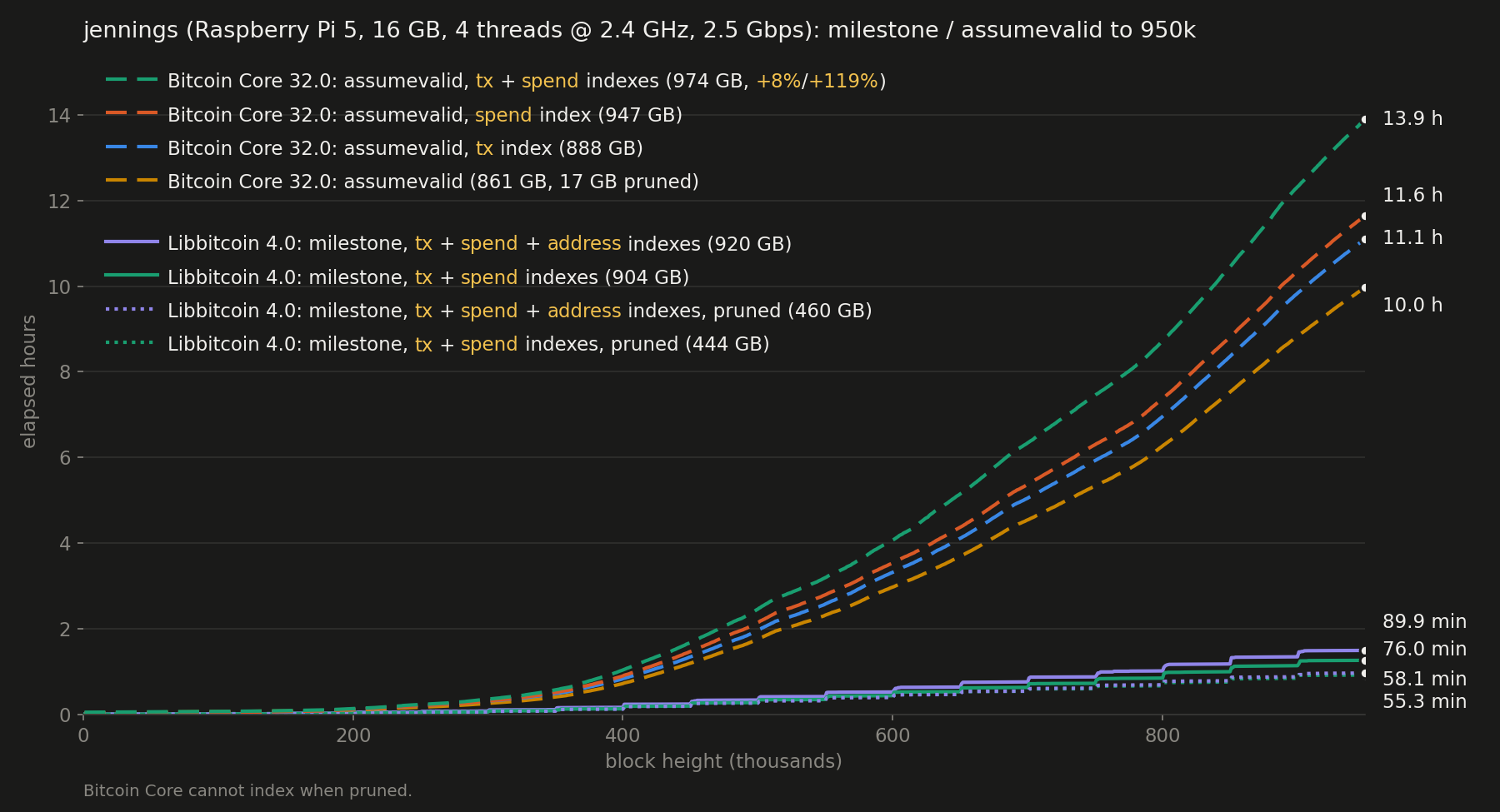Screen dimensions: 1500x812
Task: Click the blue dashed swatch for tx index (888 GB)
Action: point(132,147)
